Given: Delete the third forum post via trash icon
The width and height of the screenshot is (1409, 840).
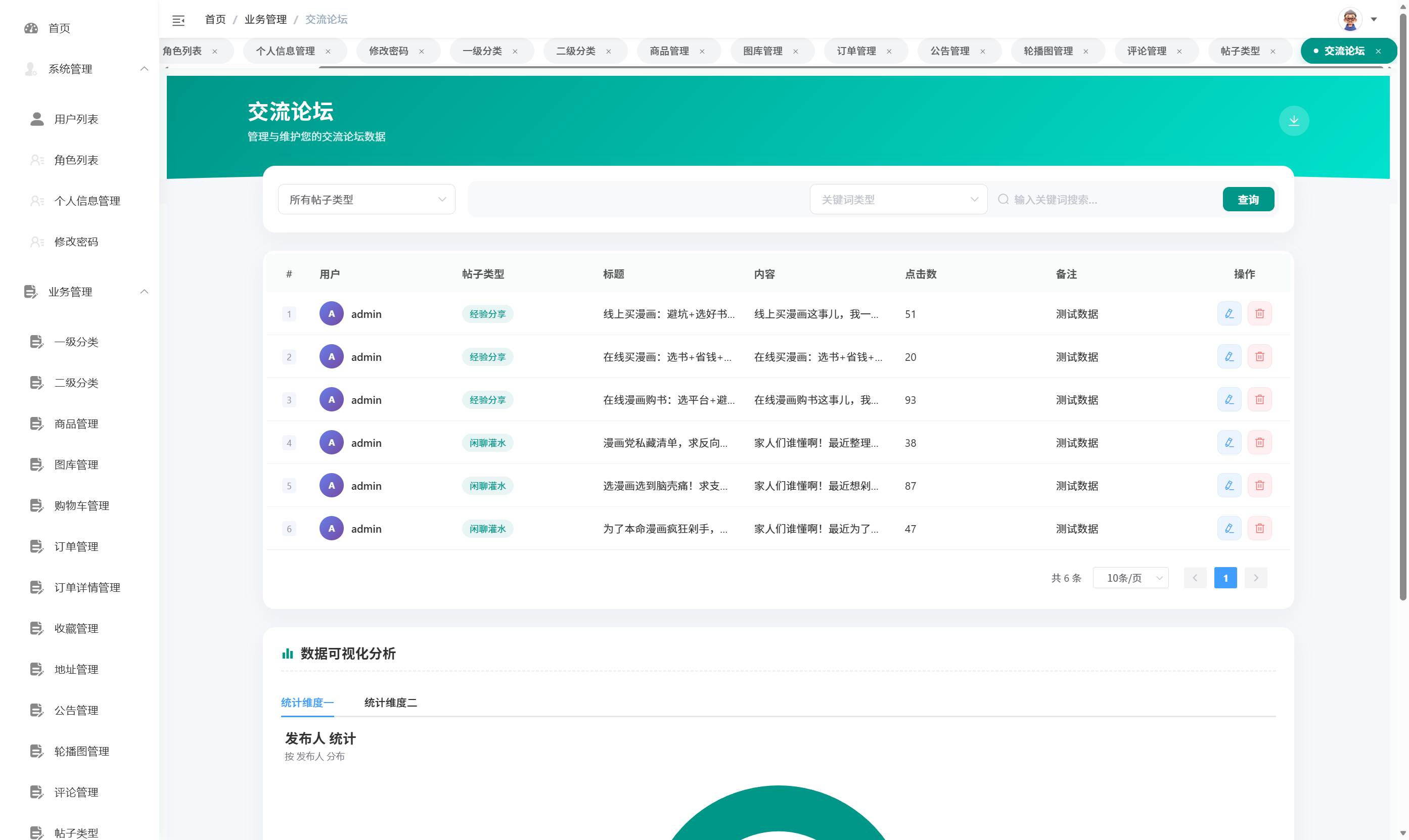Looking at the screenshot, I should point(1259,399).
